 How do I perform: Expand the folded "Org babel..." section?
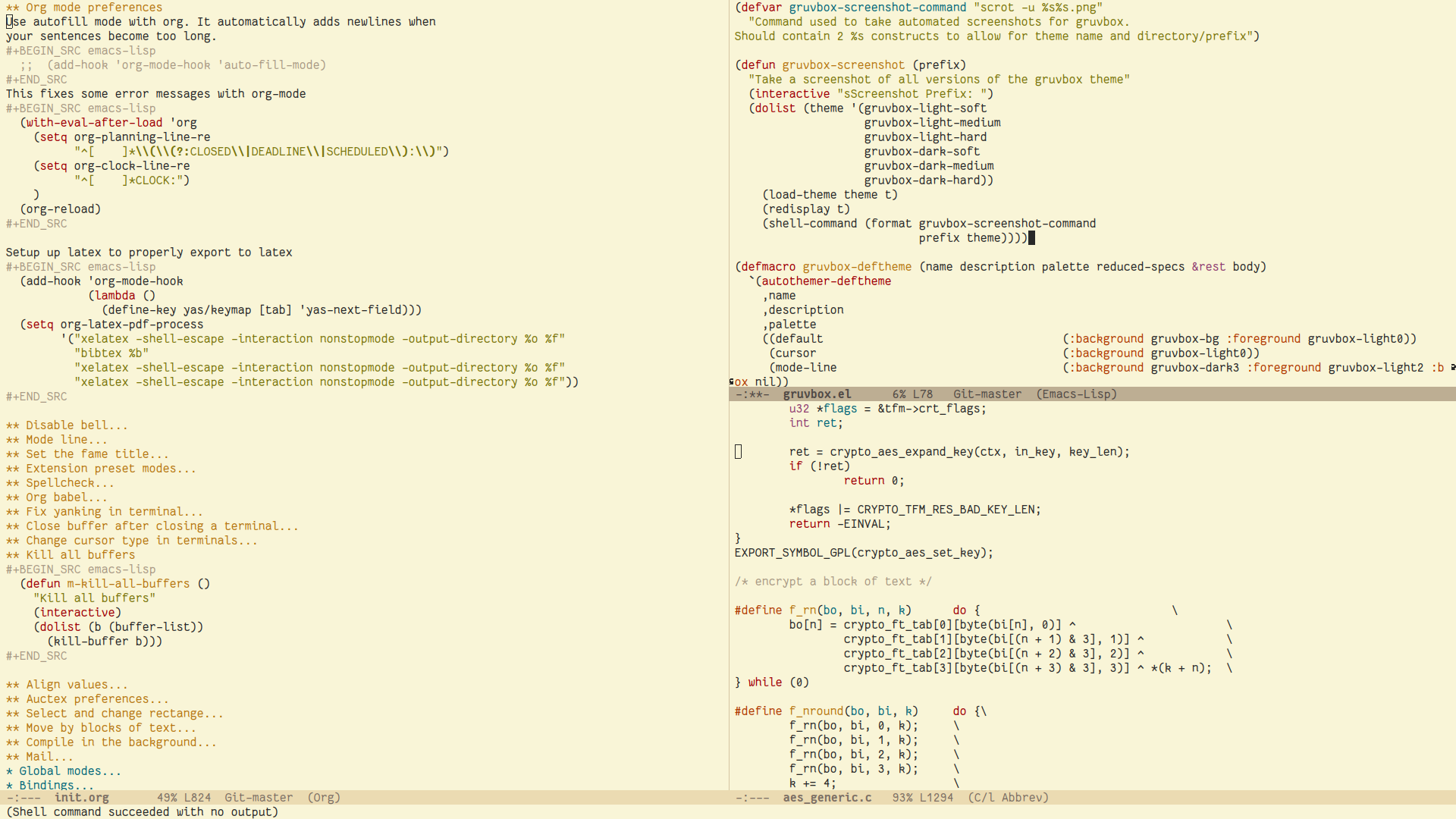[66, 497]
